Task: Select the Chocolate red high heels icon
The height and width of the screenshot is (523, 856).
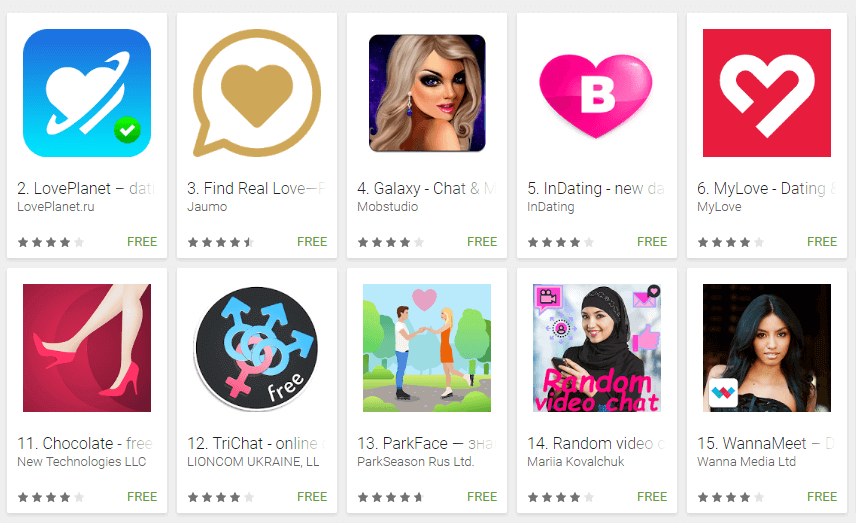Action: [x=87, y=348]
